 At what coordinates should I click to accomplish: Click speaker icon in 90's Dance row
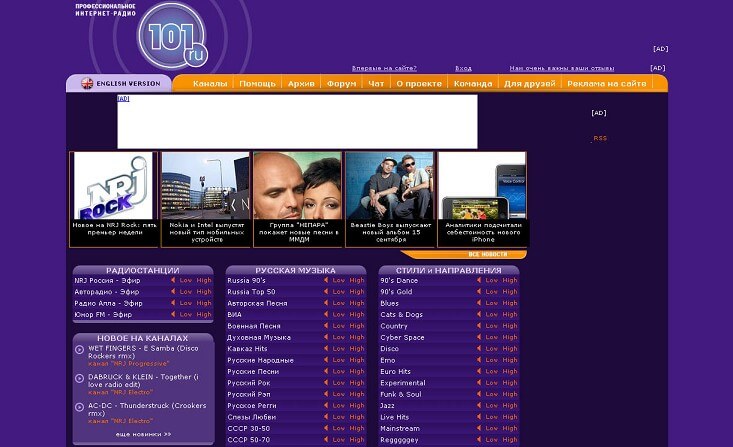coord(479,280)
